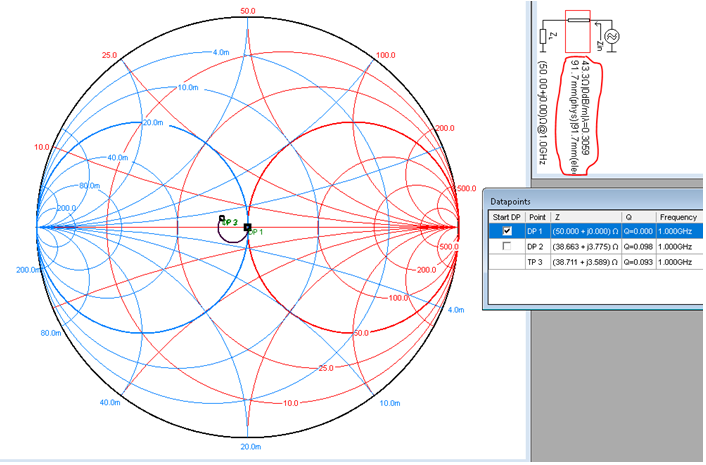The height and width of the screenshot is (465, 706).
Task: Click the Start DP column header
Action: (507, 217)
